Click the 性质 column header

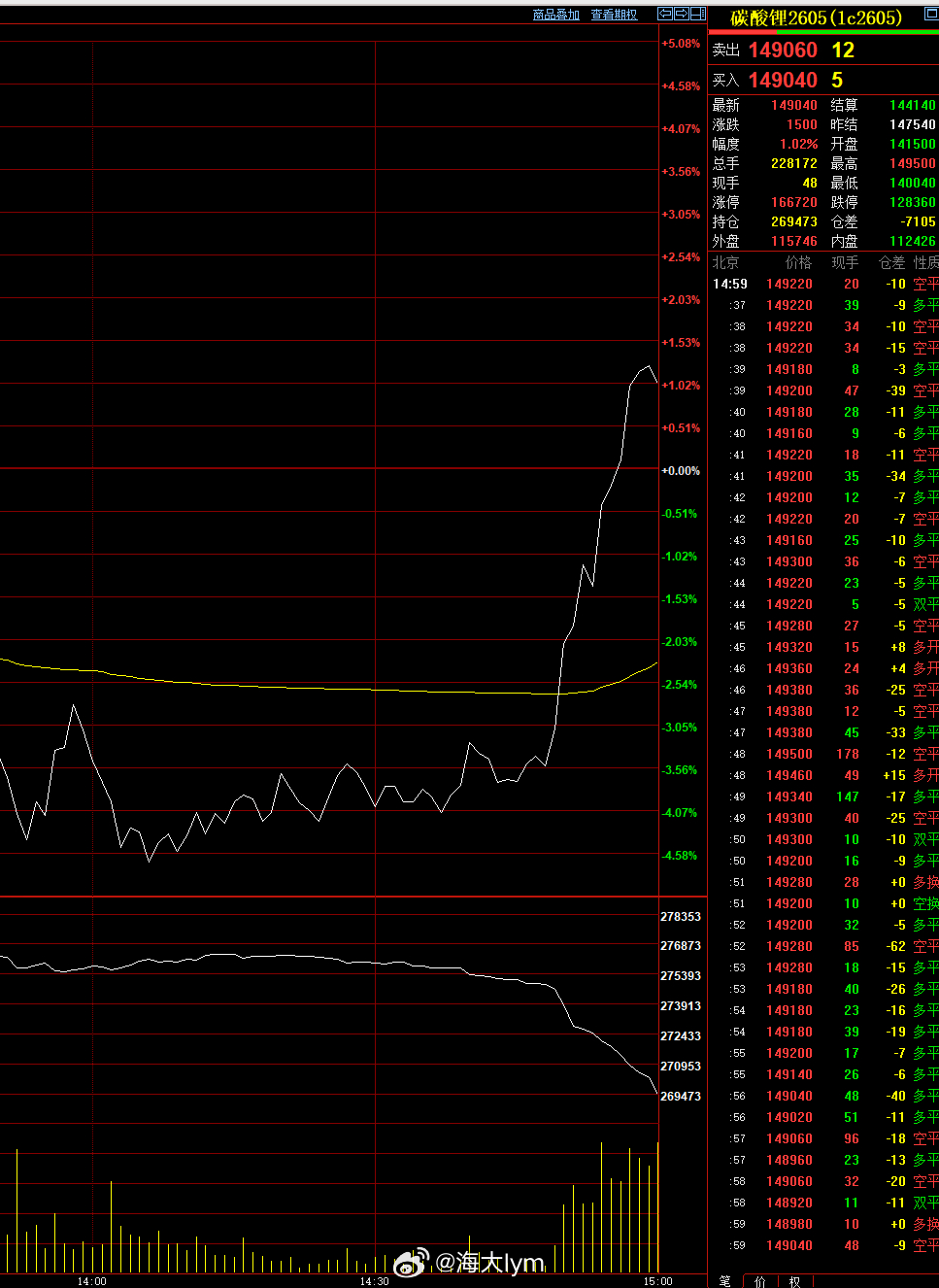[926, 262]
